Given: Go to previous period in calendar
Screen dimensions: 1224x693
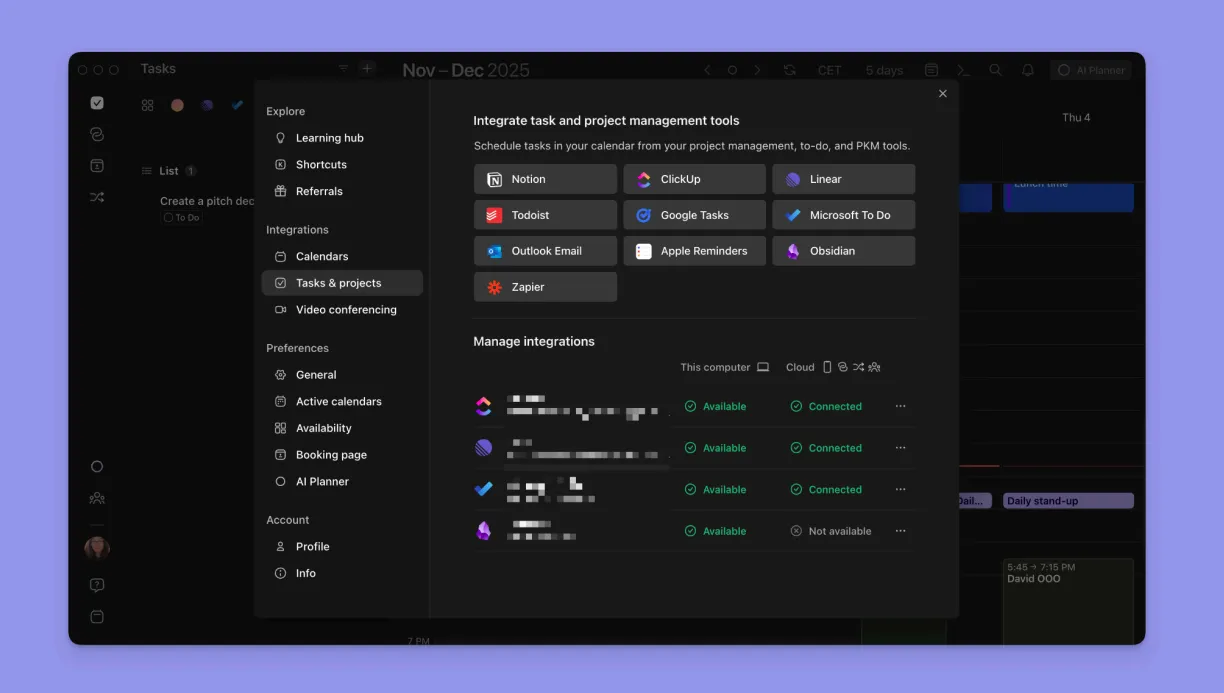Looking at the screenshot, I should (707, 70).
